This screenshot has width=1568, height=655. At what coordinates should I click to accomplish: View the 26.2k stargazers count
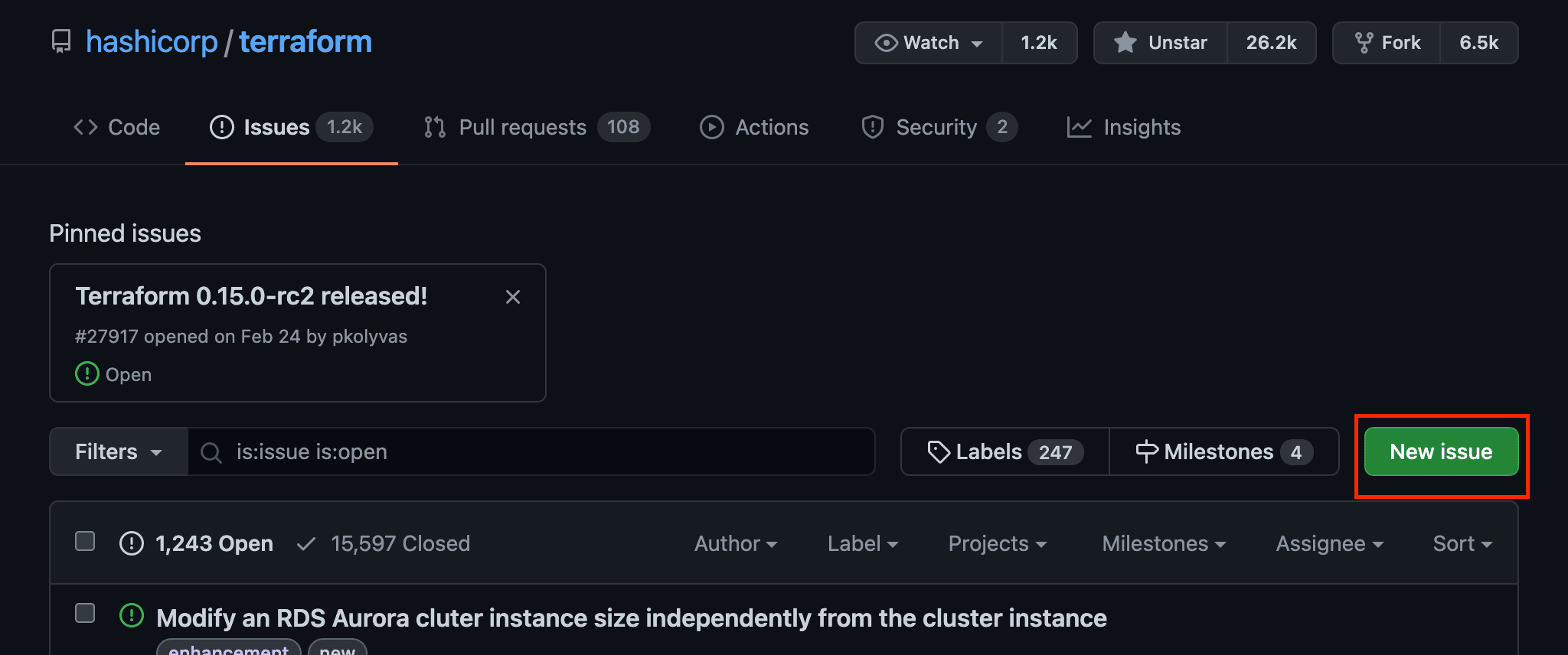[1272, 43]
